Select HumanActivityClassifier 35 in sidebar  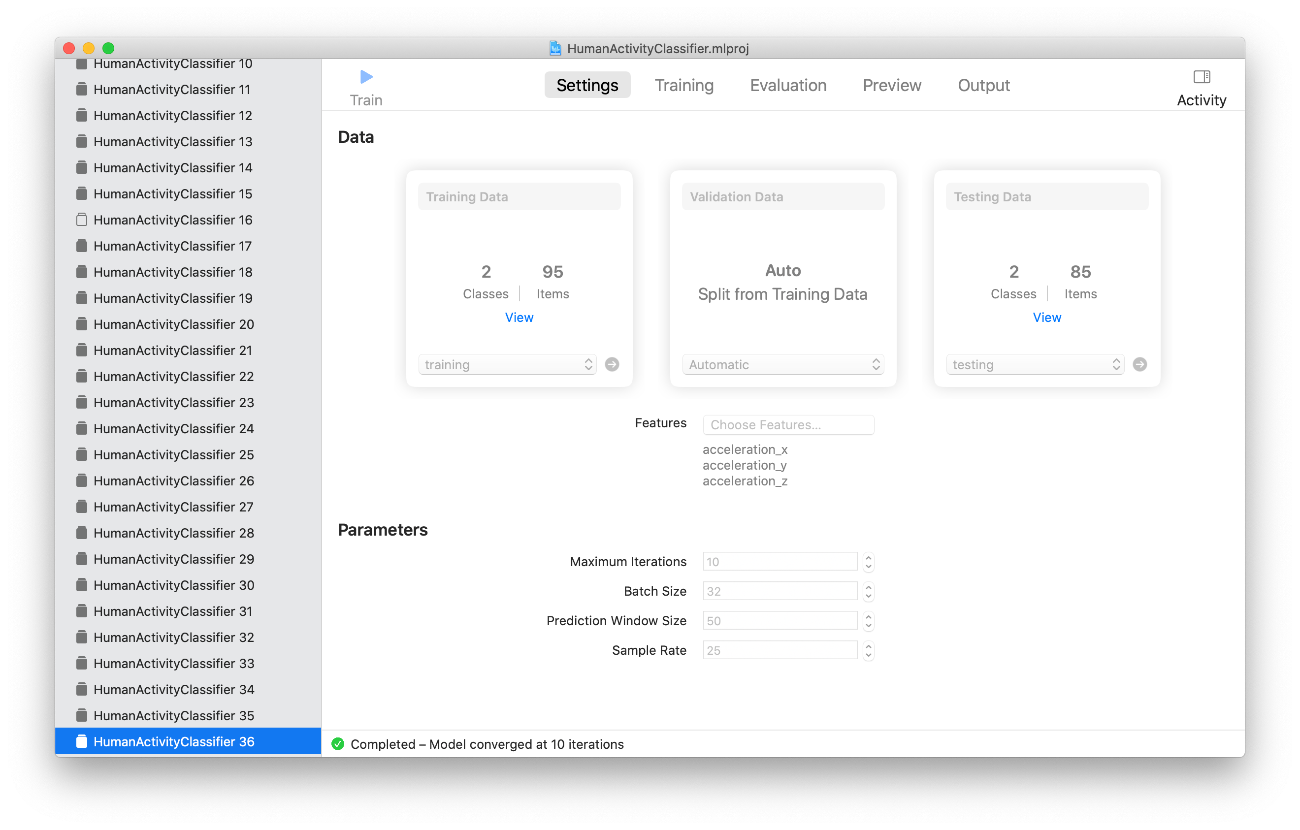tap(188, 716)
